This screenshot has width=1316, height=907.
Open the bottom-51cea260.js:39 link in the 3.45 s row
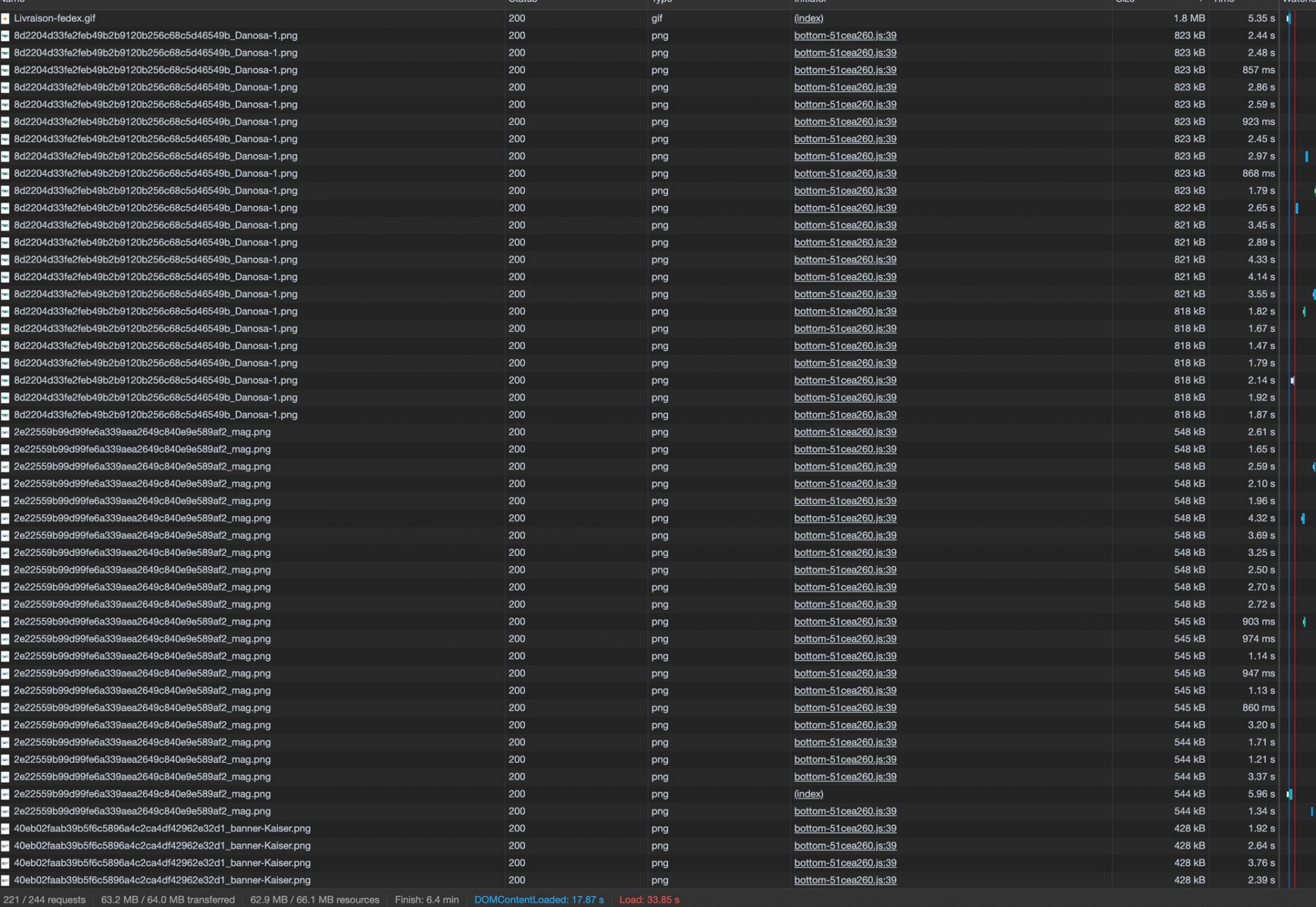pyautogui.click(x=845, y=225)
